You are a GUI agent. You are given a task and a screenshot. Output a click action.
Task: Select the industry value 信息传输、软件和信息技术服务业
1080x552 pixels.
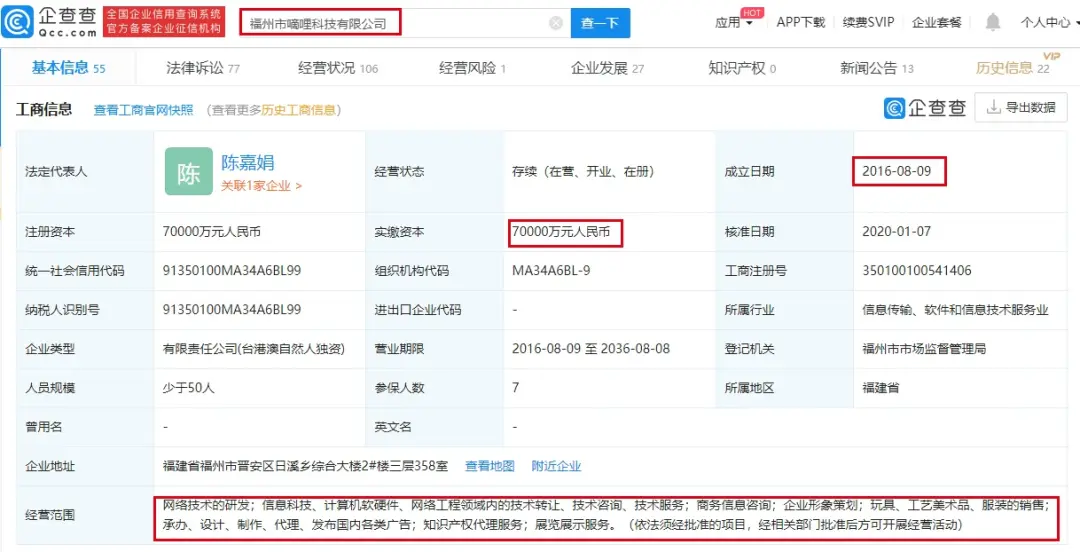pos(955,310)
